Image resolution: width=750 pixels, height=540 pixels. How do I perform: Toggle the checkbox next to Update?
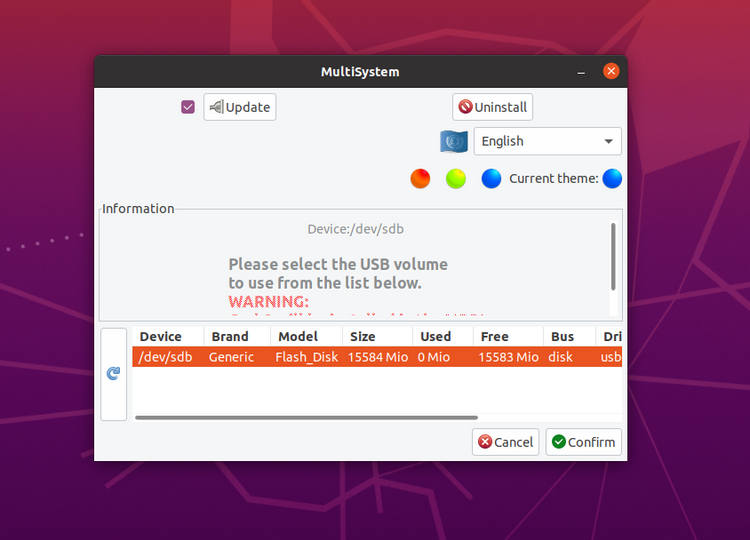click(x=188, y=107)
